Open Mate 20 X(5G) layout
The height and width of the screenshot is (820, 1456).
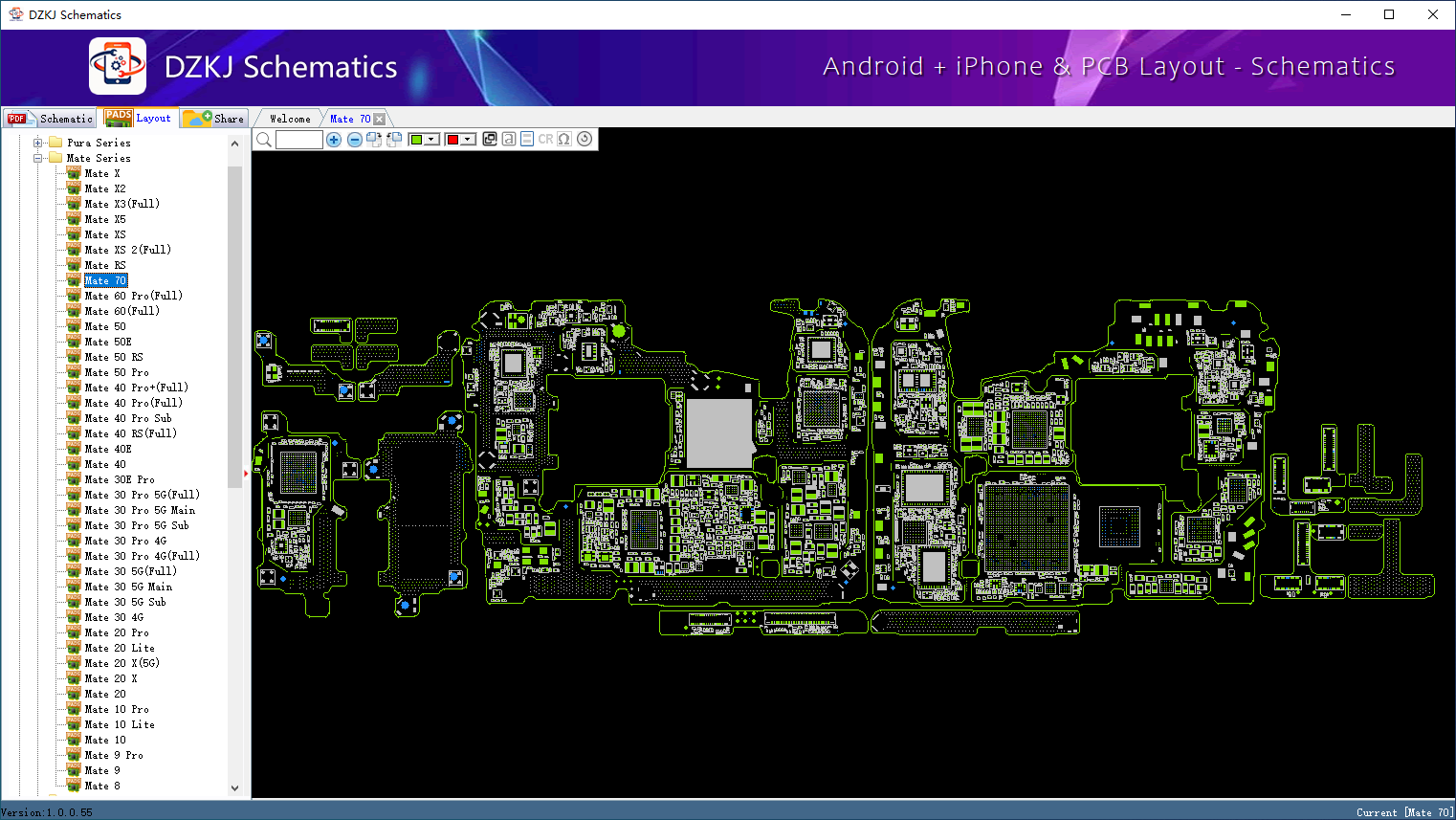pos(122,663)
